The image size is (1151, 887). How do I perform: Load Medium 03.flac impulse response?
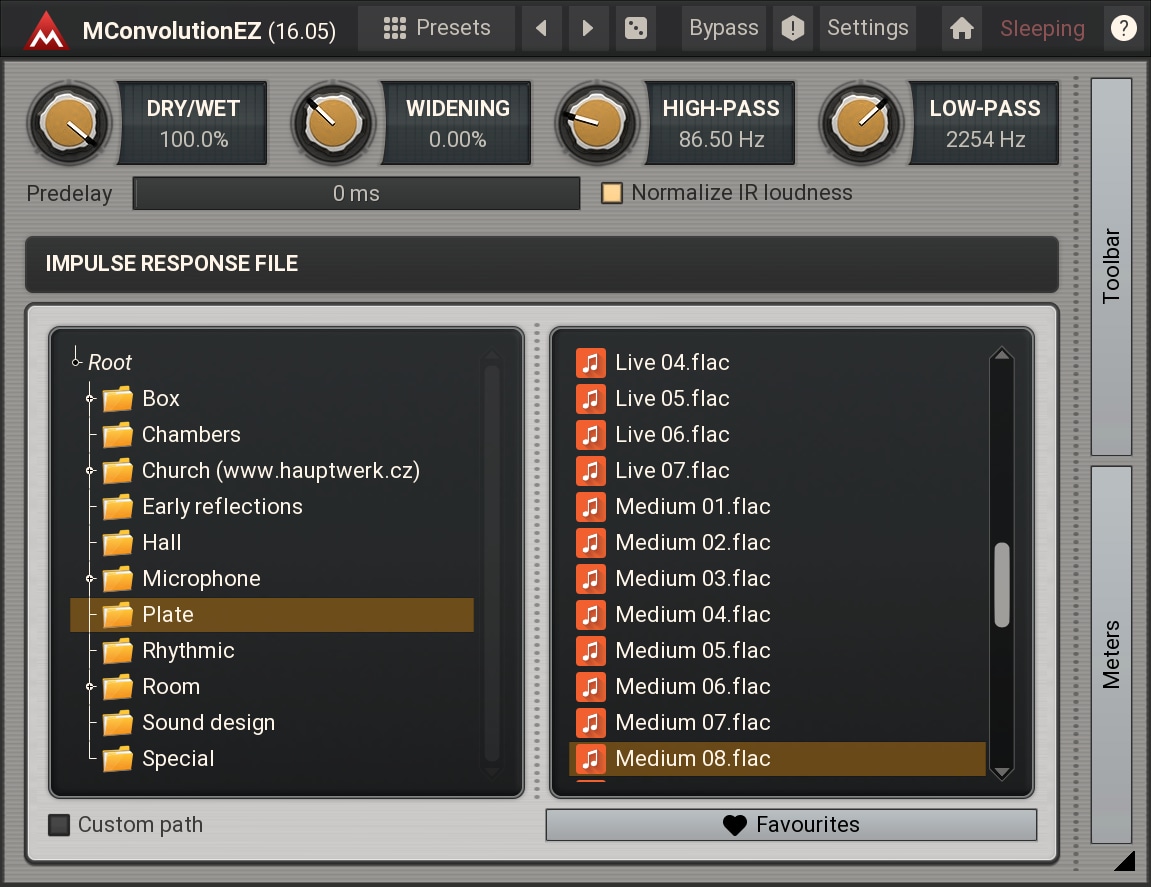pyautogui.click(x=777, y=579)
